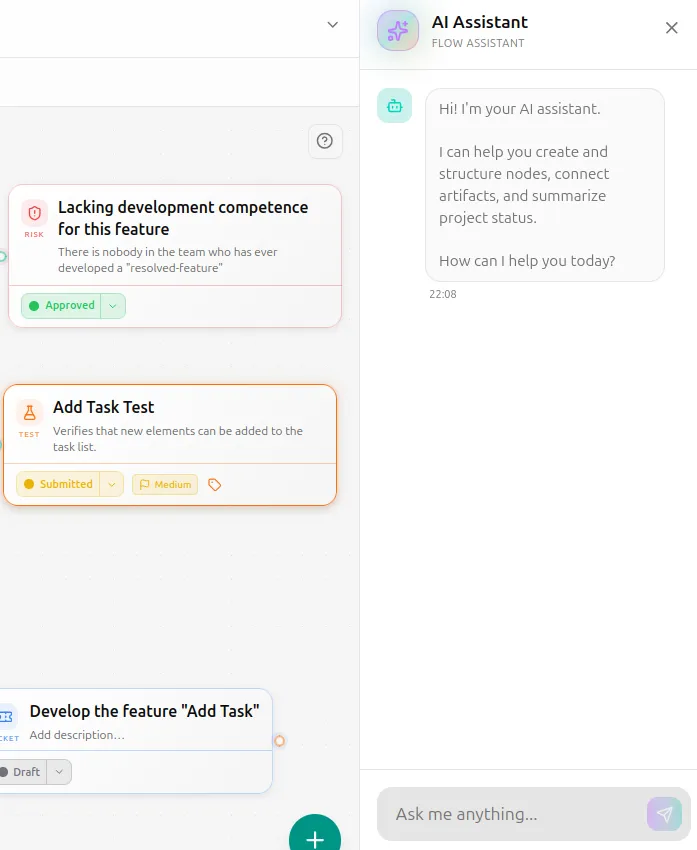Click the AI Assistant sparkle icon
Viewport: 697px width, 850px height.
(x=398, y=30)
